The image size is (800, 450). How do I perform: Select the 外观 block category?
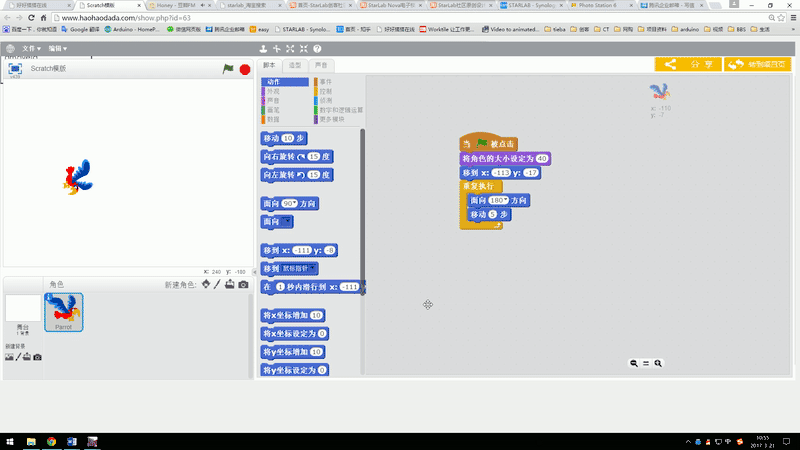(x=273, y=91)
